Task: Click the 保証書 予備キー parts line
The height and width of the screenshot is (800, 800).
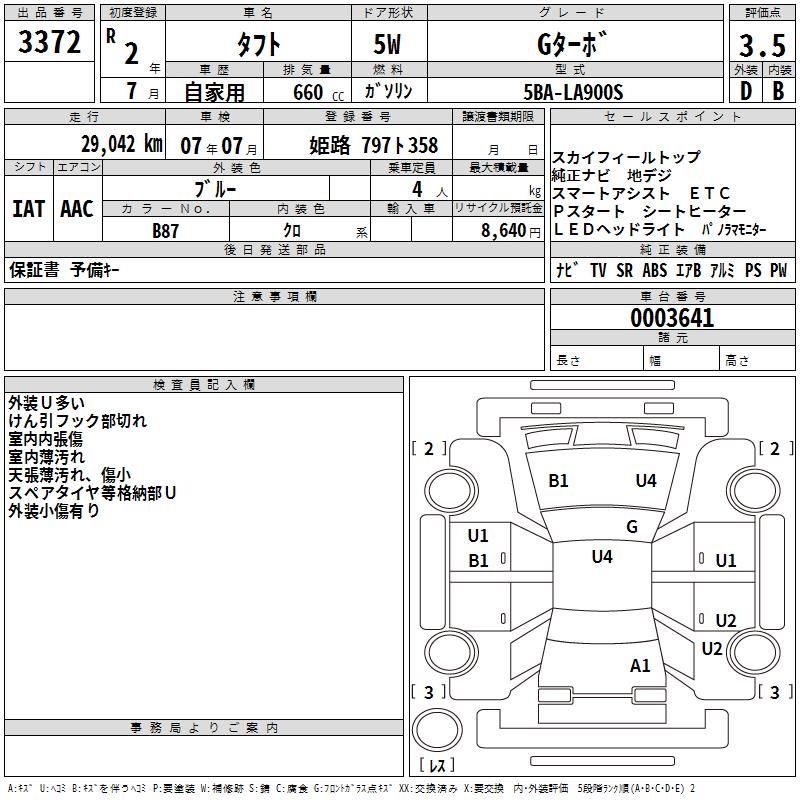Action: pos(64,270)
